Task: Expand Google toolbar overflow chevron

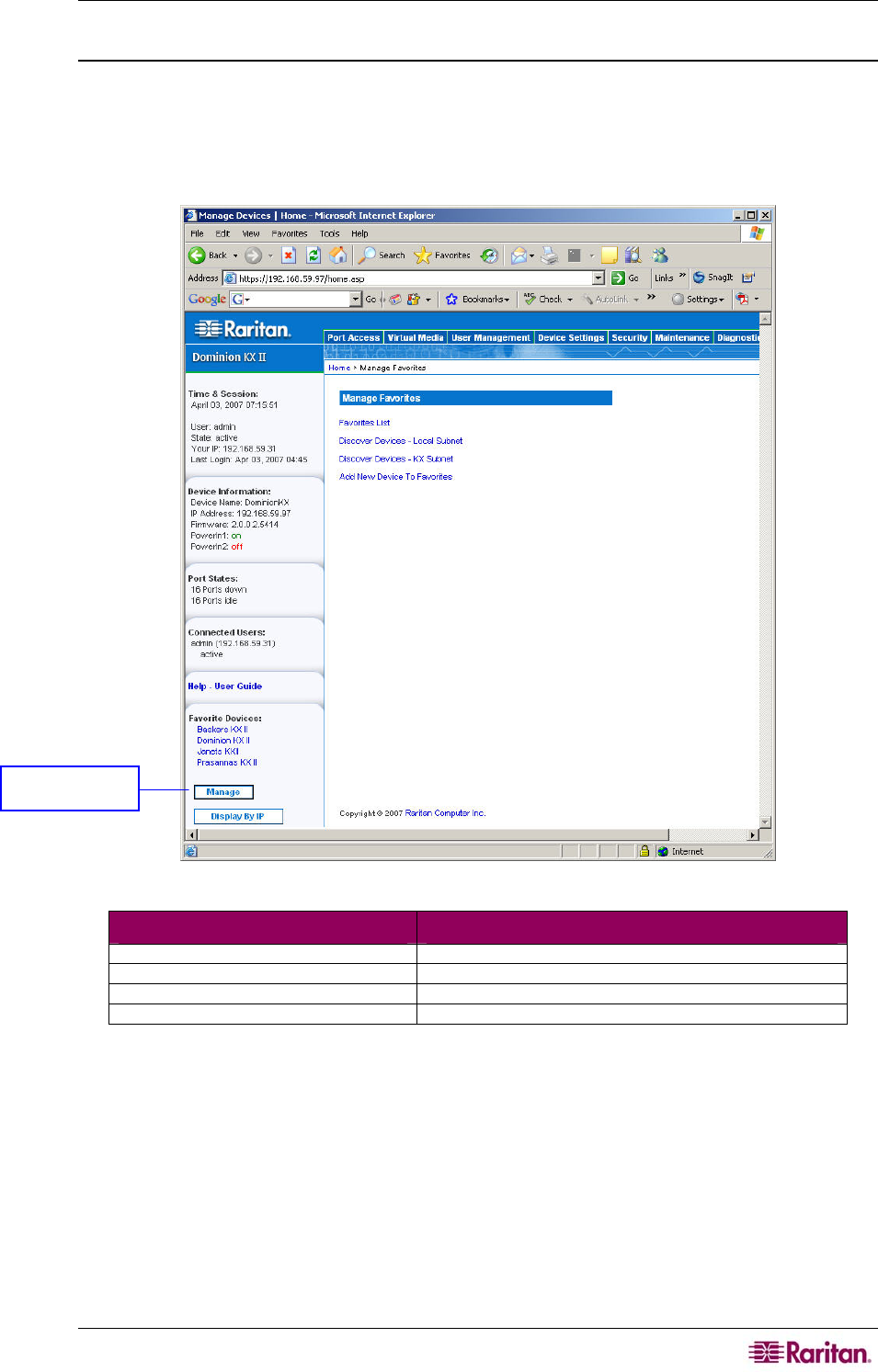Action: [652, 298]
